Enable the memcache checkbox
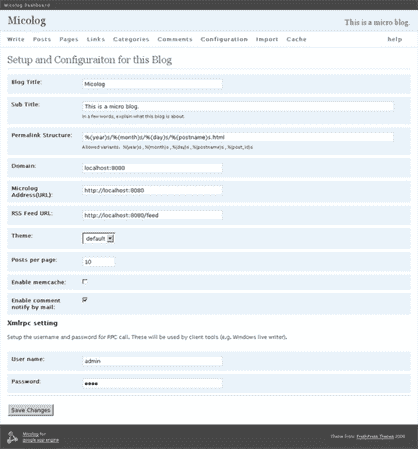The height and width of the screenshot is (449, 418). click(x=85, y=282)
